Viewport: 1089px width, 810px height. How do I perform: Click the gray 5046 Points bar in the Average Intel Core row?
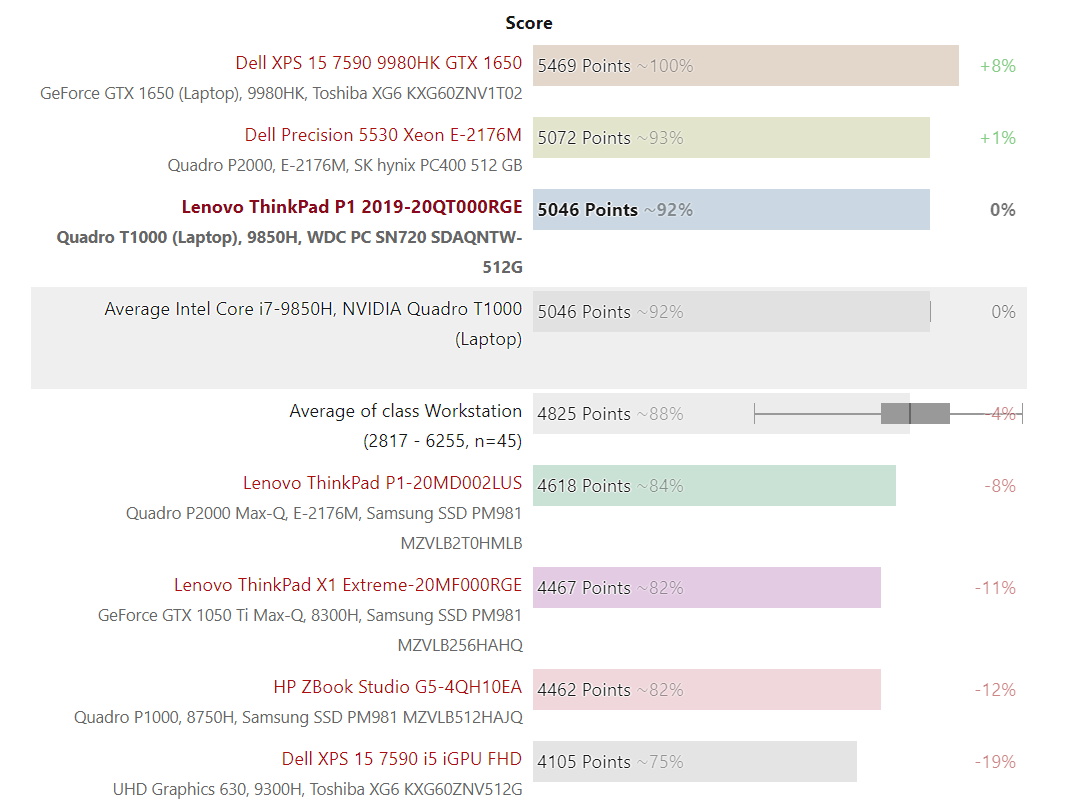pos(731,312)
